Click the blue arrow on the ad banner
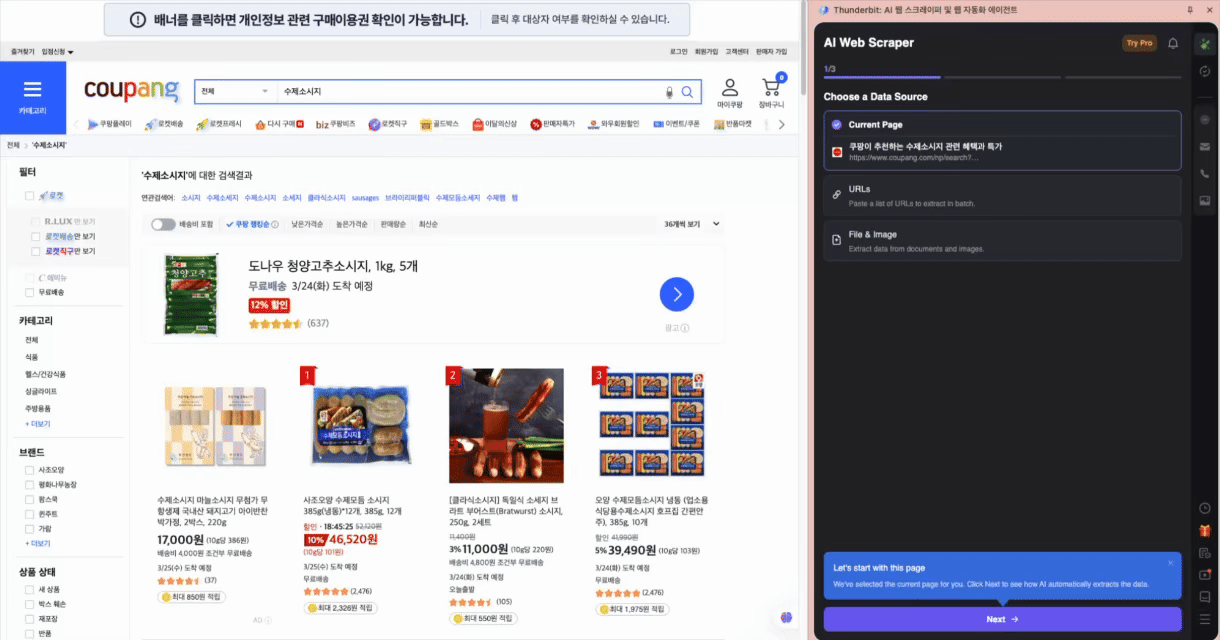This screenshot has height=640, width=1220. (x=677, y=294)
